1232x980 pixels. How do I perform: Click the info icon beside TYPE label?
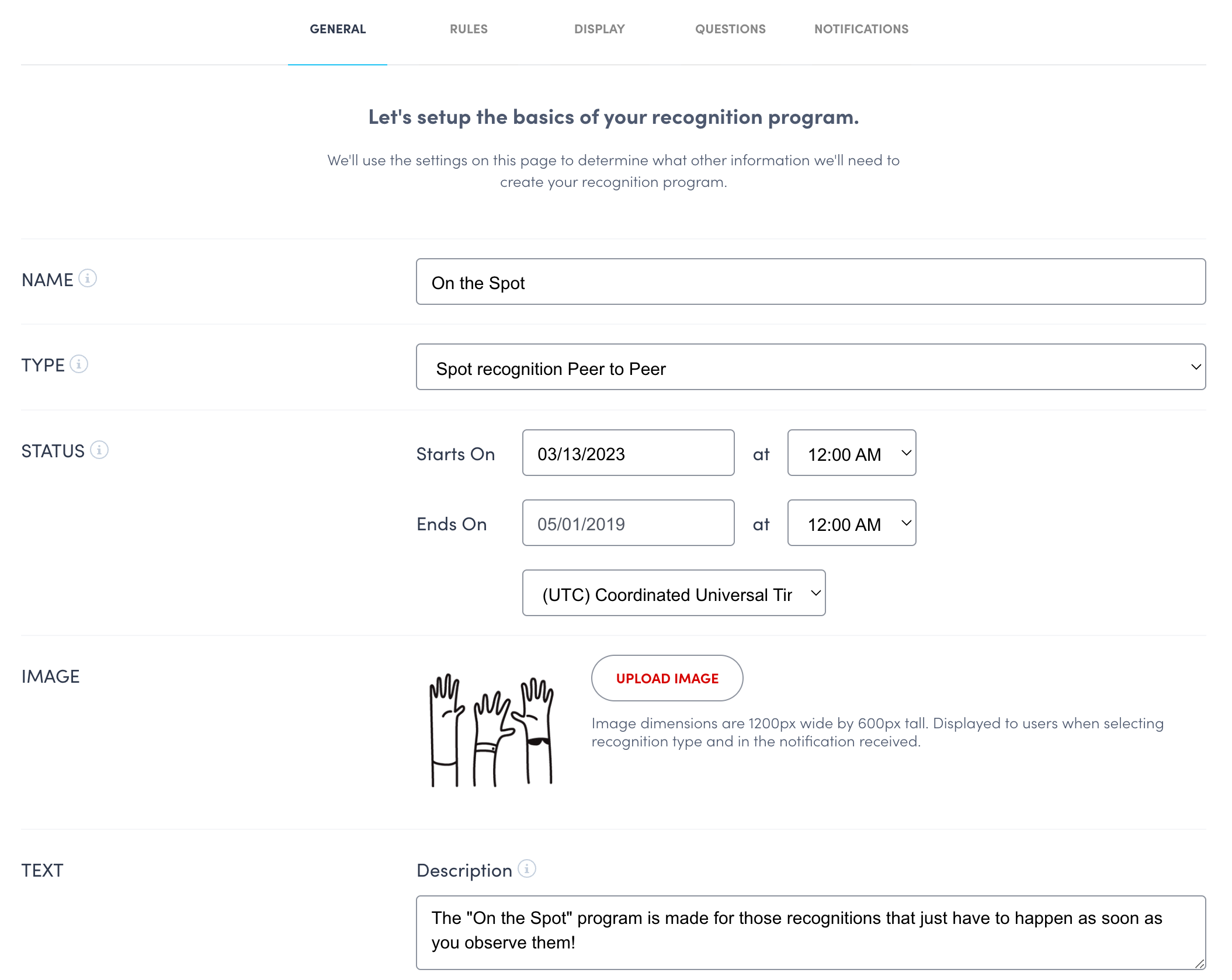[79, 364]
